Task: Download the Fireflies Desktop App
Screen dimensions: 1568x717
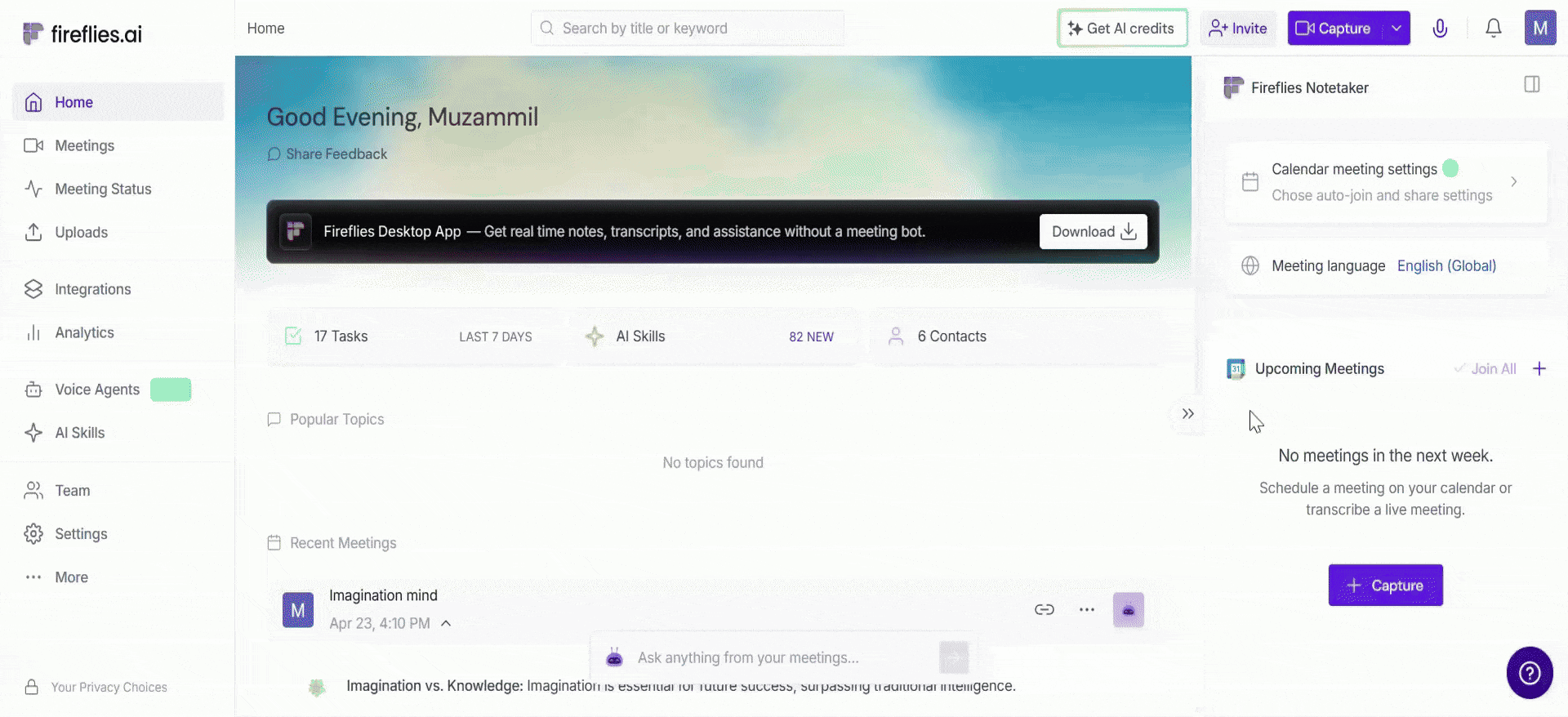Action: point(1094,232)
